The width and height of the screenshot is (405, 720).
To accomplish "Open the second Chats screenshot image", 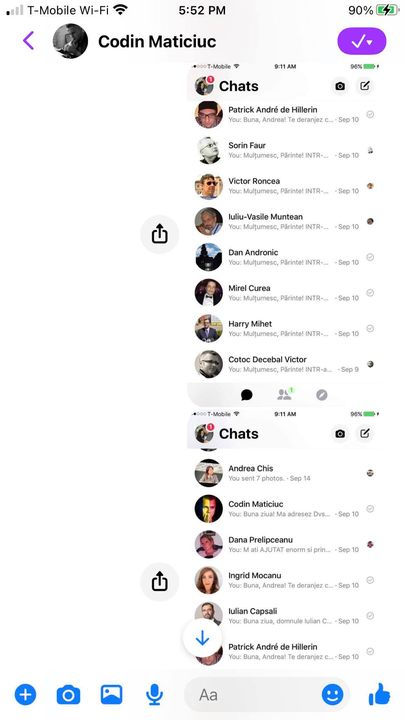I will pos(284,537).
